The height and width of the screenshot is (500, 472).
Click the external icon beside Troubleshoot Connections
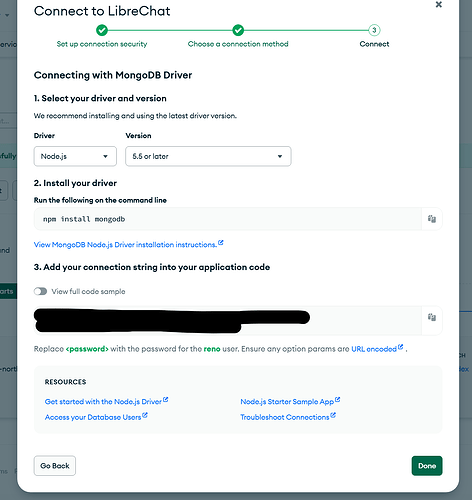point(333,415)
